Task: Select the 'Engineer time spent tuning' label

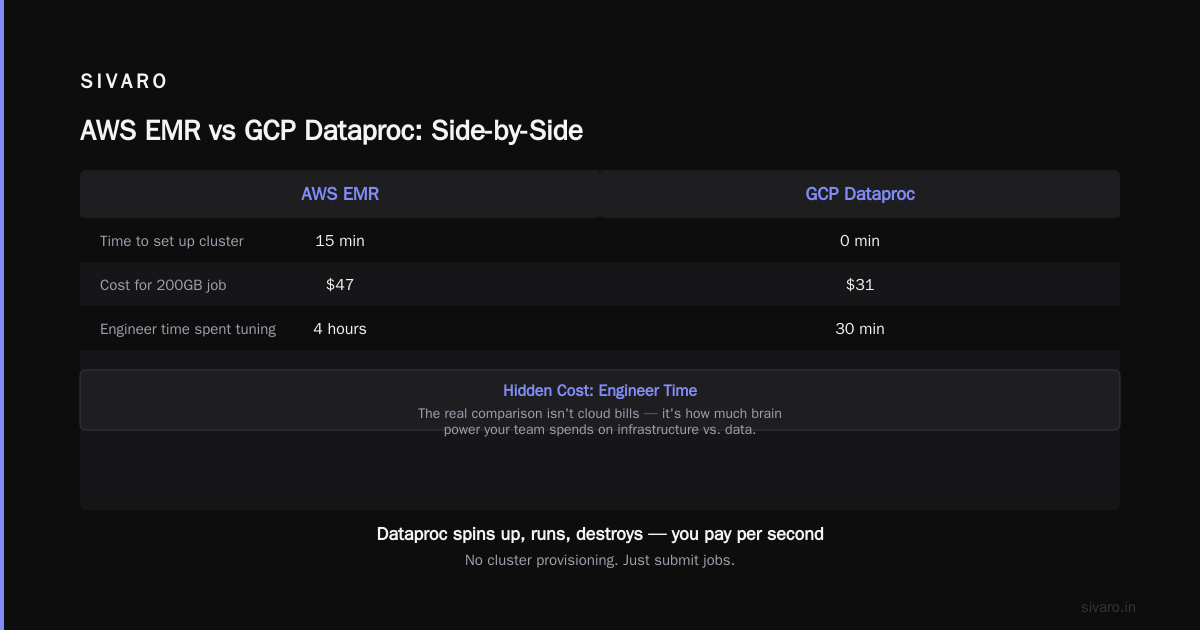Action: point(188,329)
